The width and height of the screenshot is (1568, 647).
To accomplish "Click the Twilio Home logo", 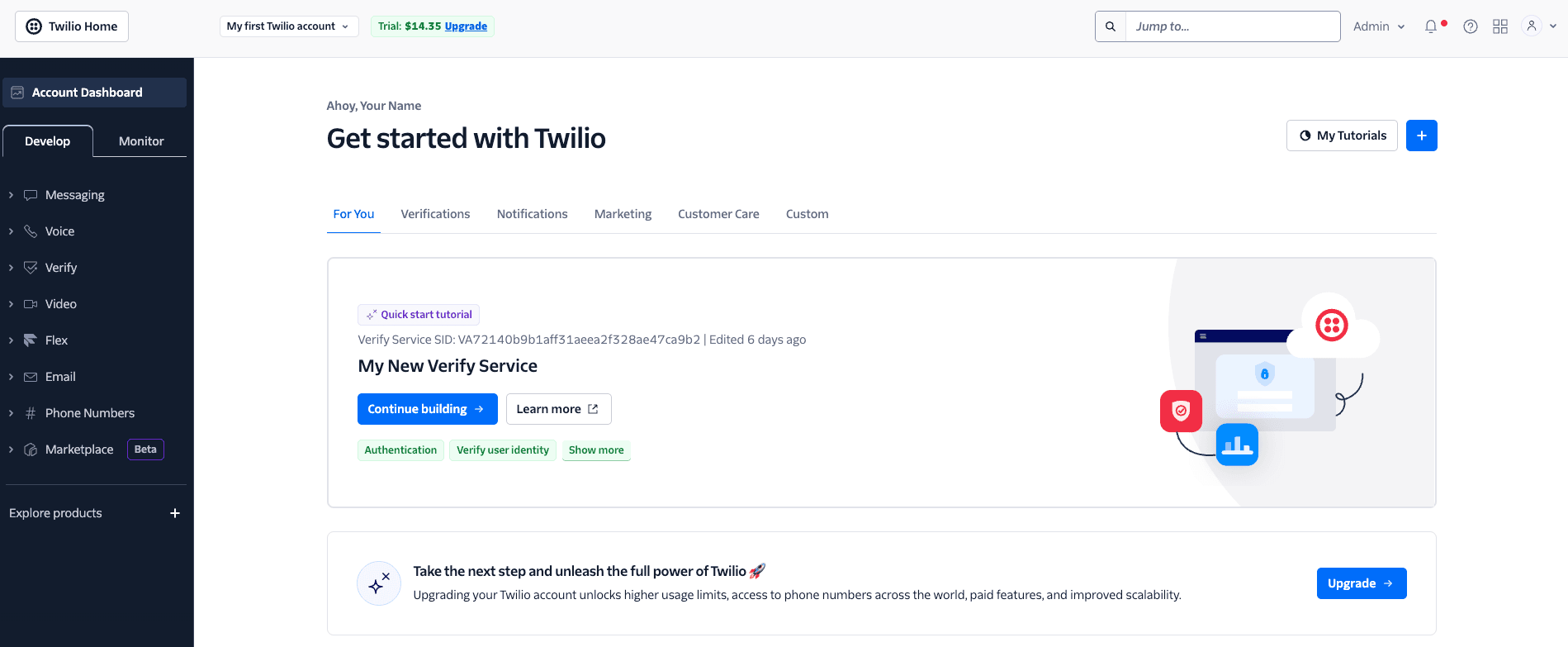I will coord(71,26).
